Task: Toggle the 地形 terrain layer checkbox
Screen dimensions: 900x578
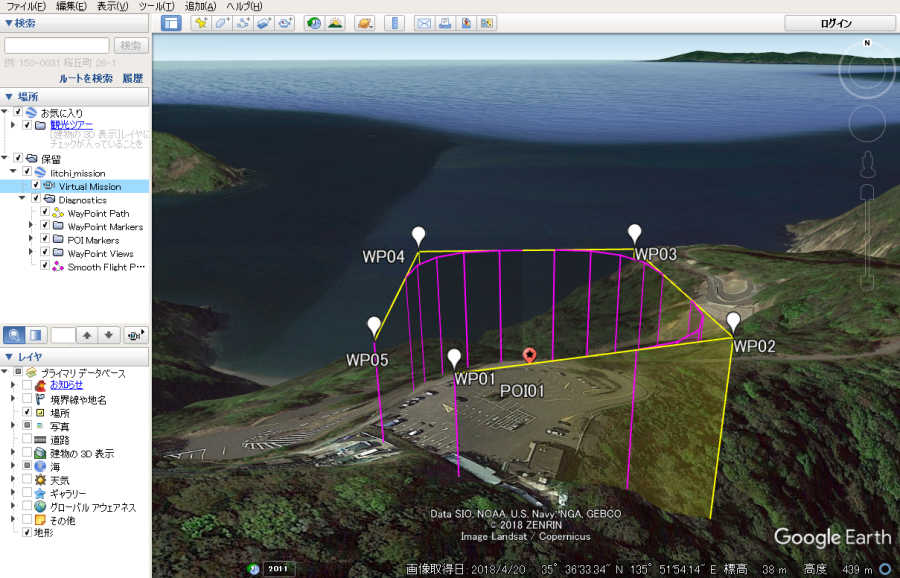Action: click(27, 533)
